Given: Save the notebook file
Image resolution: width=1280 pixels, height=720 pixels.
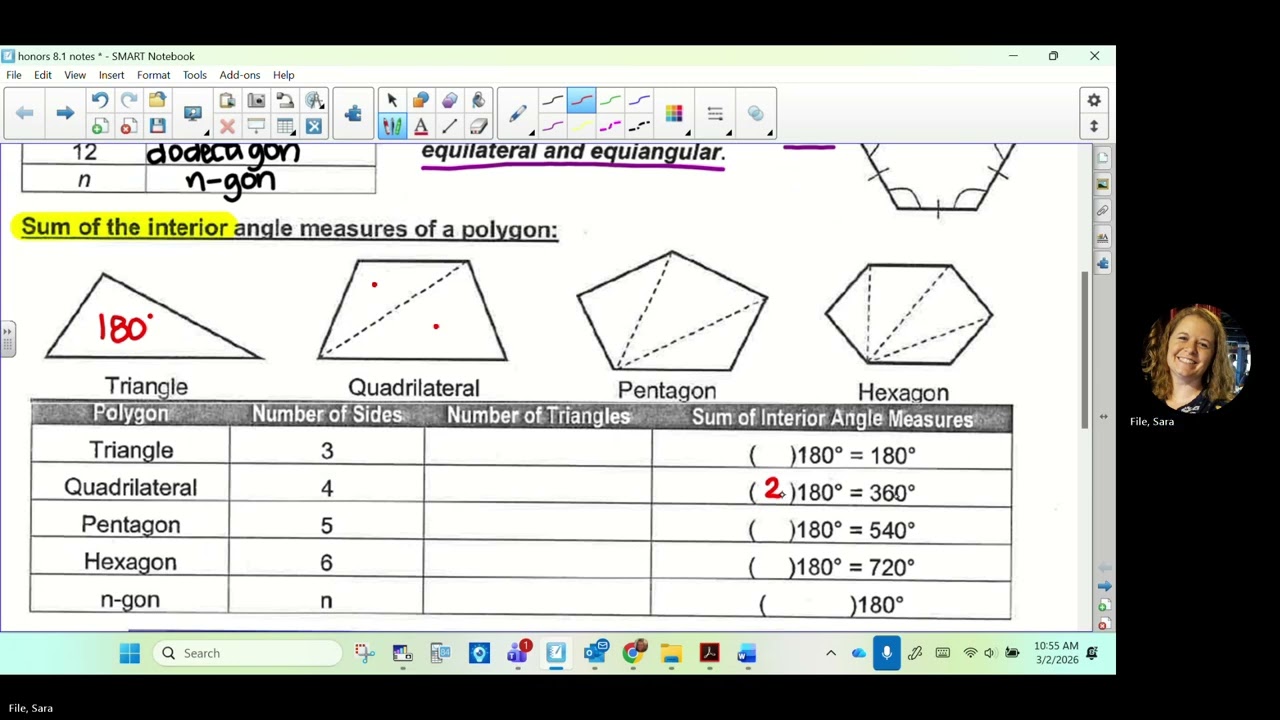Looking at the screenshot, I should coord(157,126).
